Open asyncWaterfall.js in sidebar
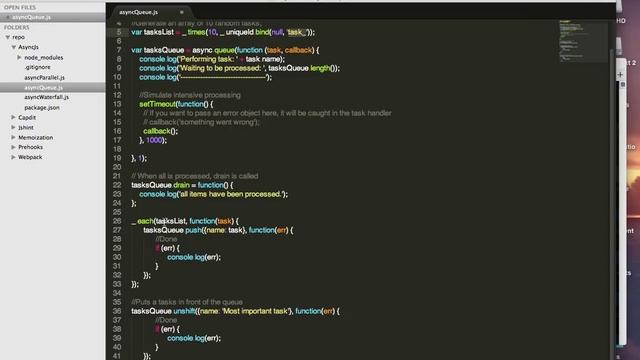Viewport: 640px width, 360px height. click(x=47, y=97)
